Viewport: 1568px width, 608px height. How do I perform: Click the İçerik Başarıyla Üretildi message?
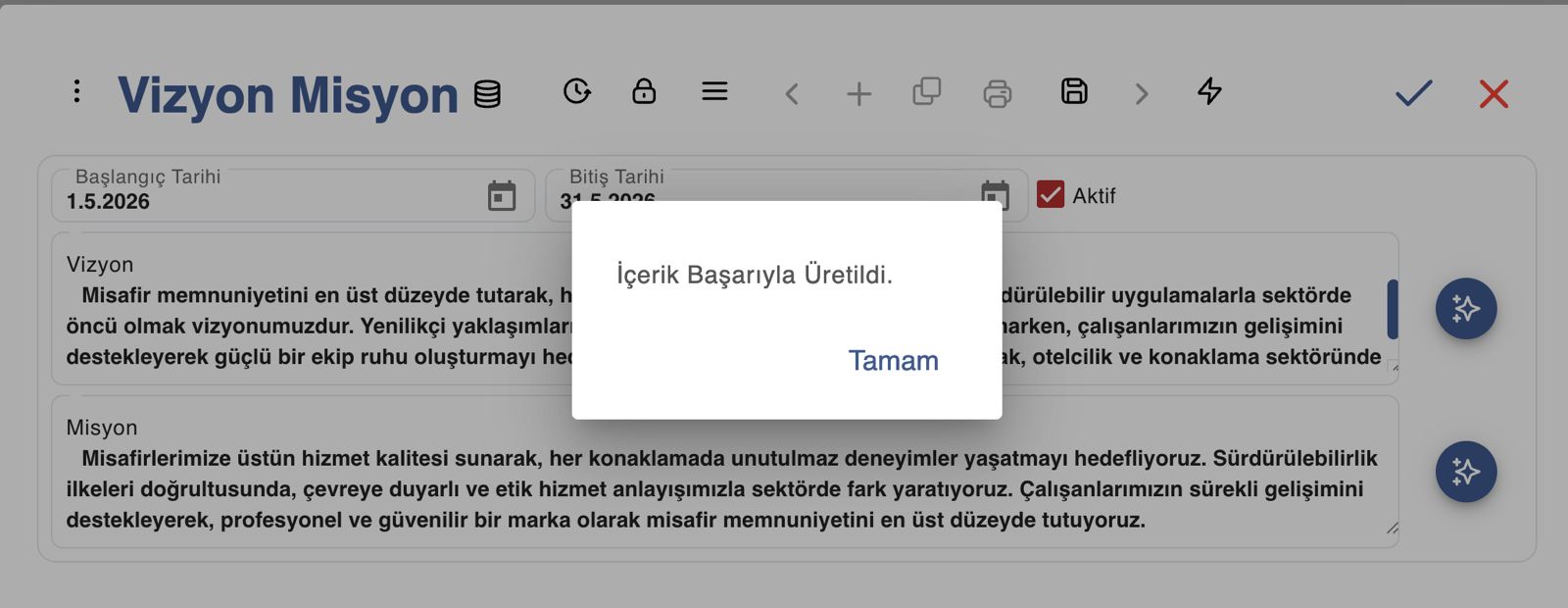pyautogui.click(x=755, y=275)
